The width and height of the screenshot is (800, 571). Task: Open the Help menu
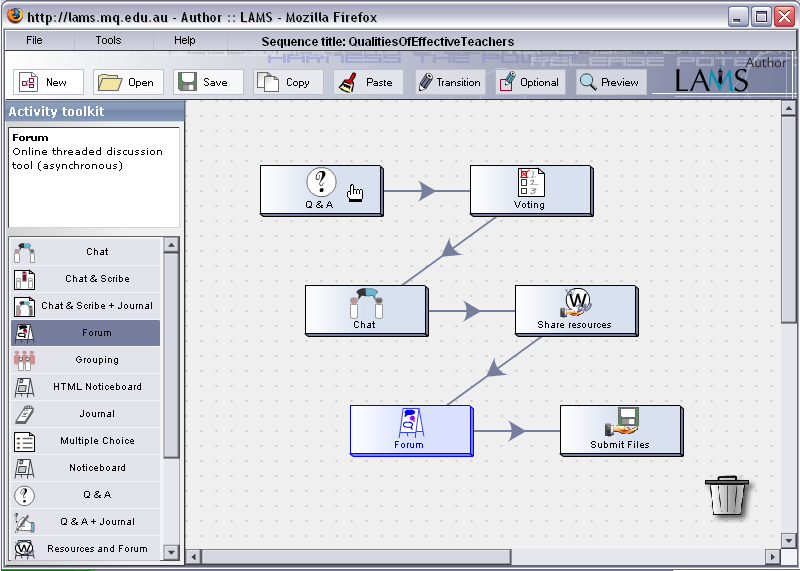click(x=185, y=41)
